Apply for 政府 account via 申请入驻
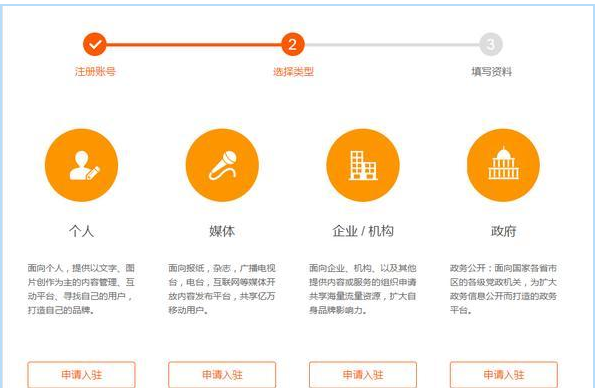Screen dimensions: 597x388 click(x=504, y=375)
